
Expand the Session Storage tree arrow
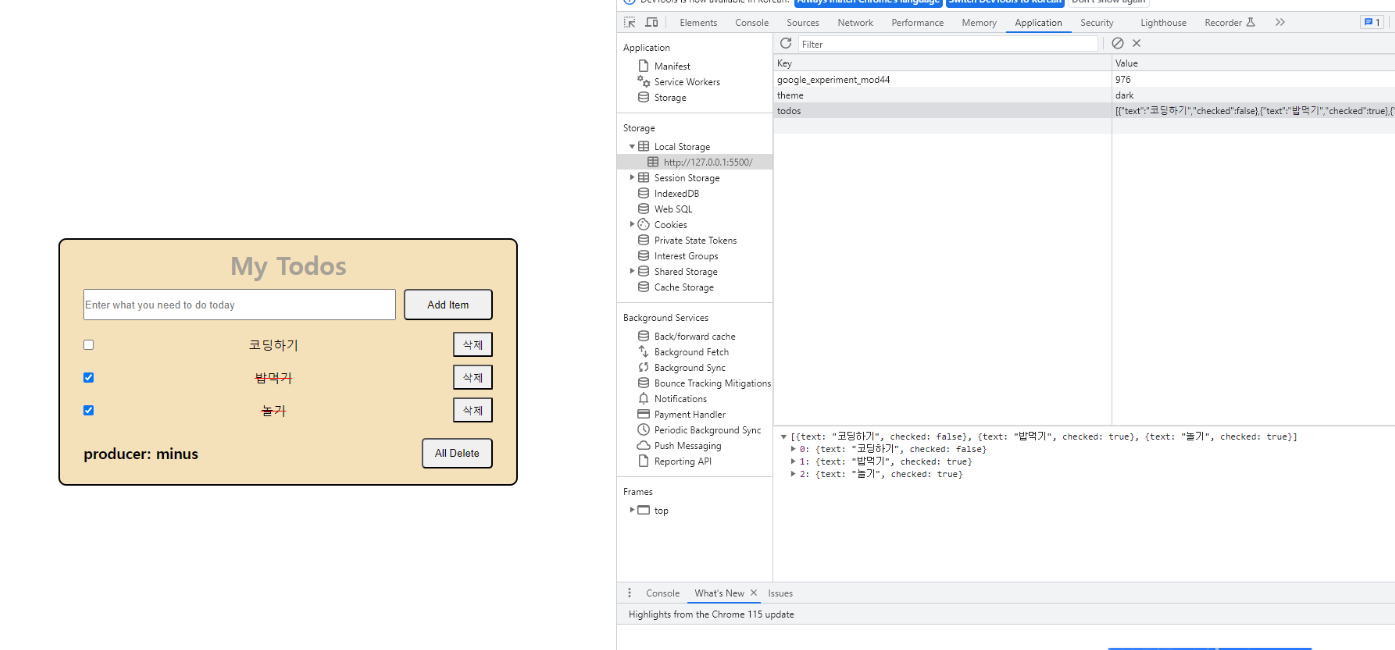[x=632, y=178]
